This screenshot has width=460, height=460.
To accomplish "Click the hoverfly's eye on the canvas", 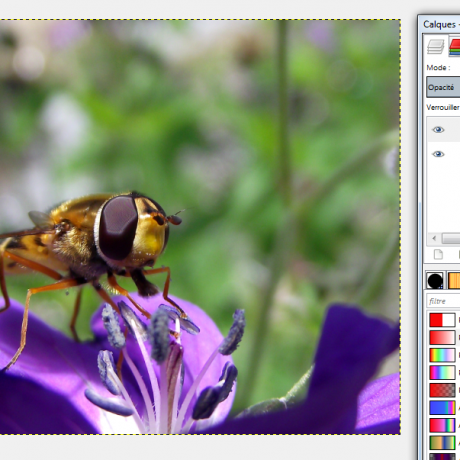I will click(x=117, y=227).
